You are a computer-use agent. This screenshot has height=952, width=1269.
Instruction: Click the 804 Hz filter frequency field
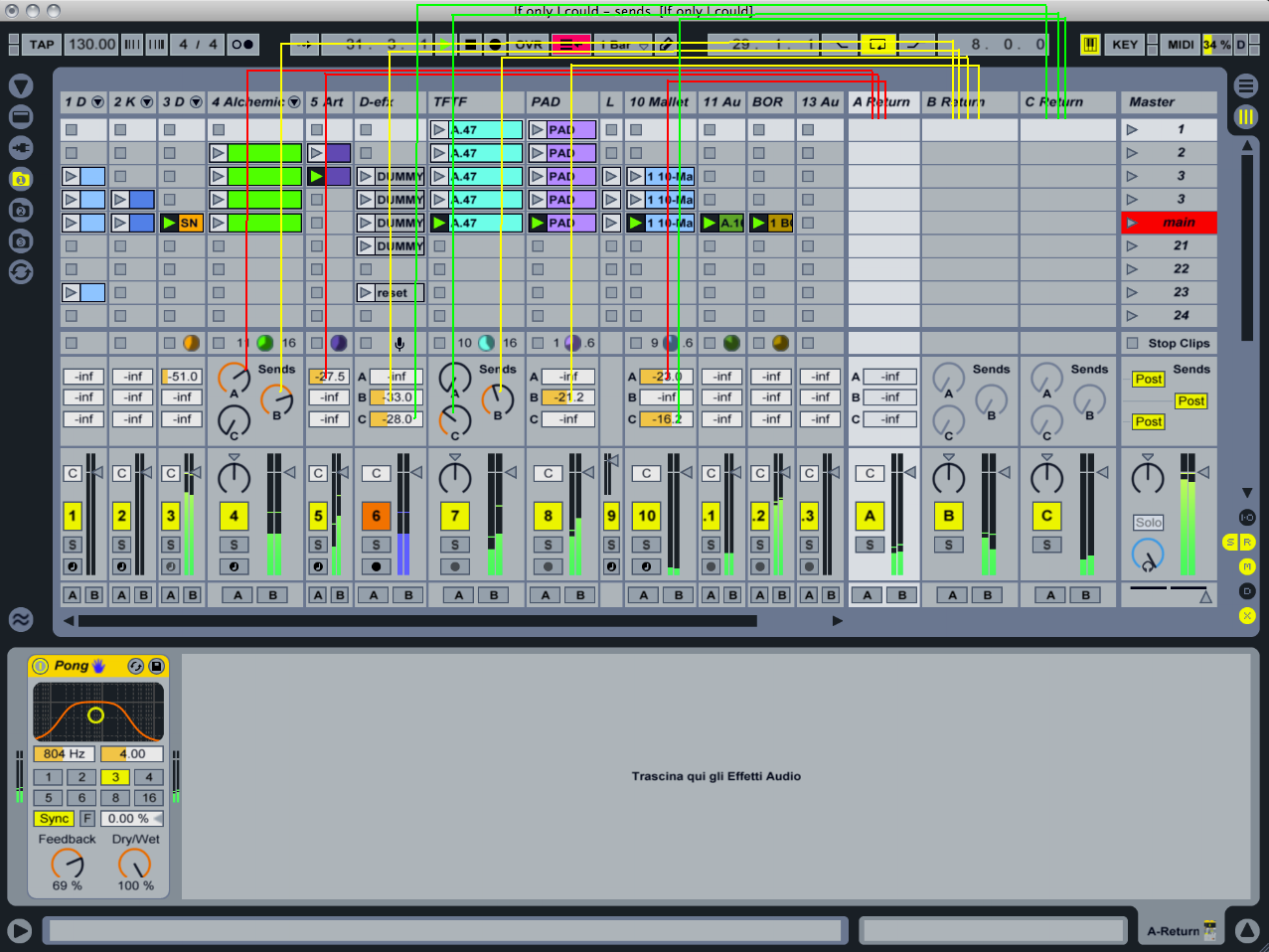tap(65, 754)
